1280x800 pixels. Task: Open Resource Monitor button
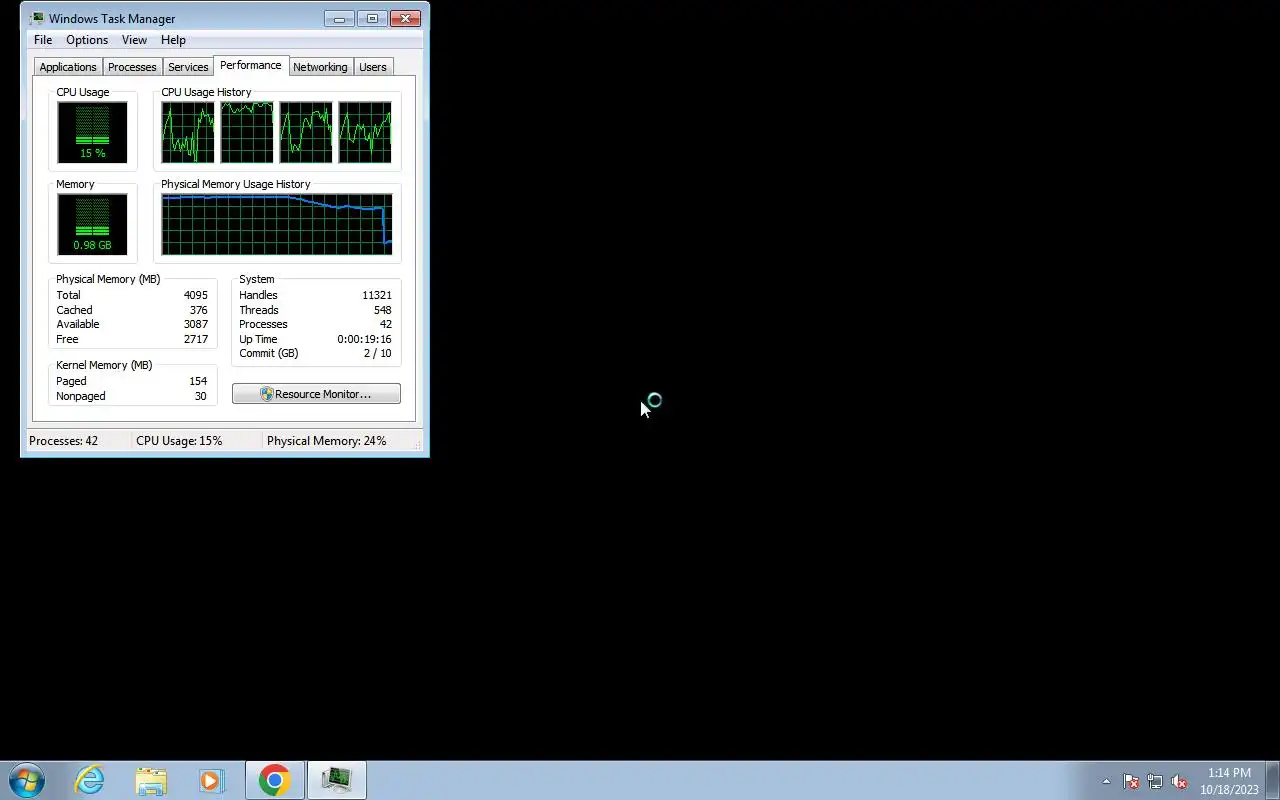tap(316, 394)
